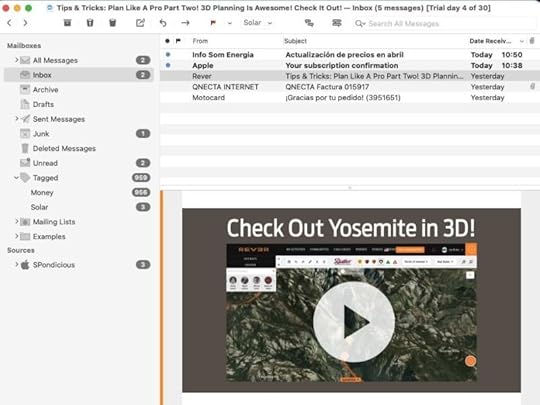This screenshot has height=405, width=540.
Task: Open the Motocard order email
Action: pyautogui.click(x=350, y=97)
